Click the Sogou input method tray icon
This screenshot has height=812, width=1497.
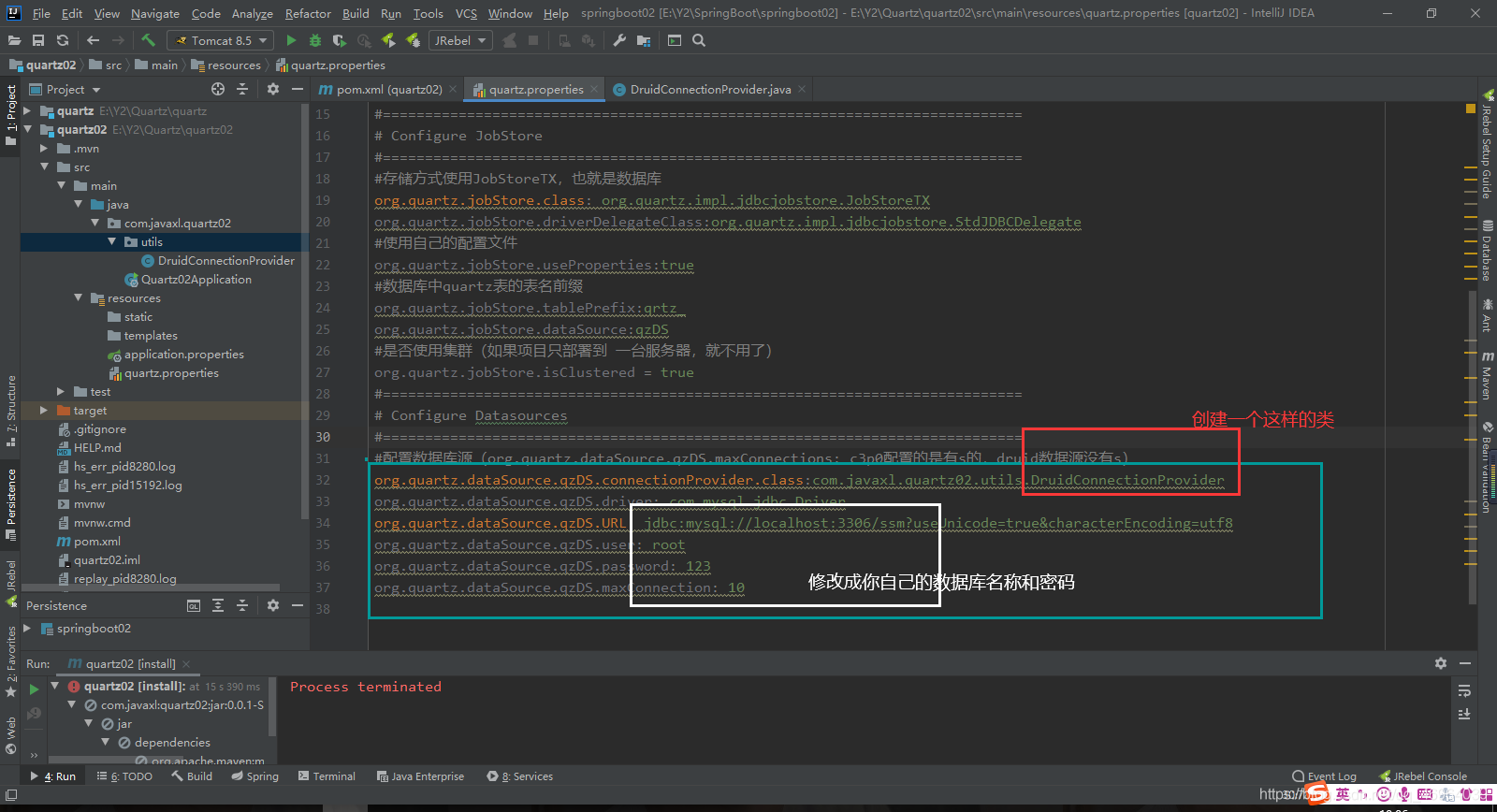click(x=1318, y=794)
